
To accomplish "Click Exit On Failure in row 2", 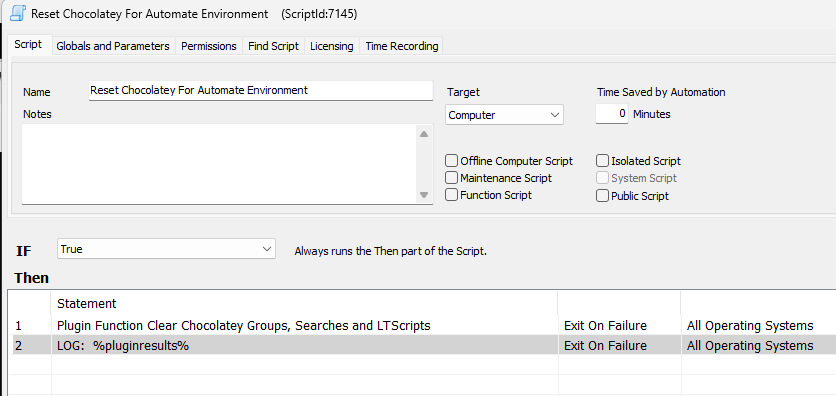I will coord(605,345).
